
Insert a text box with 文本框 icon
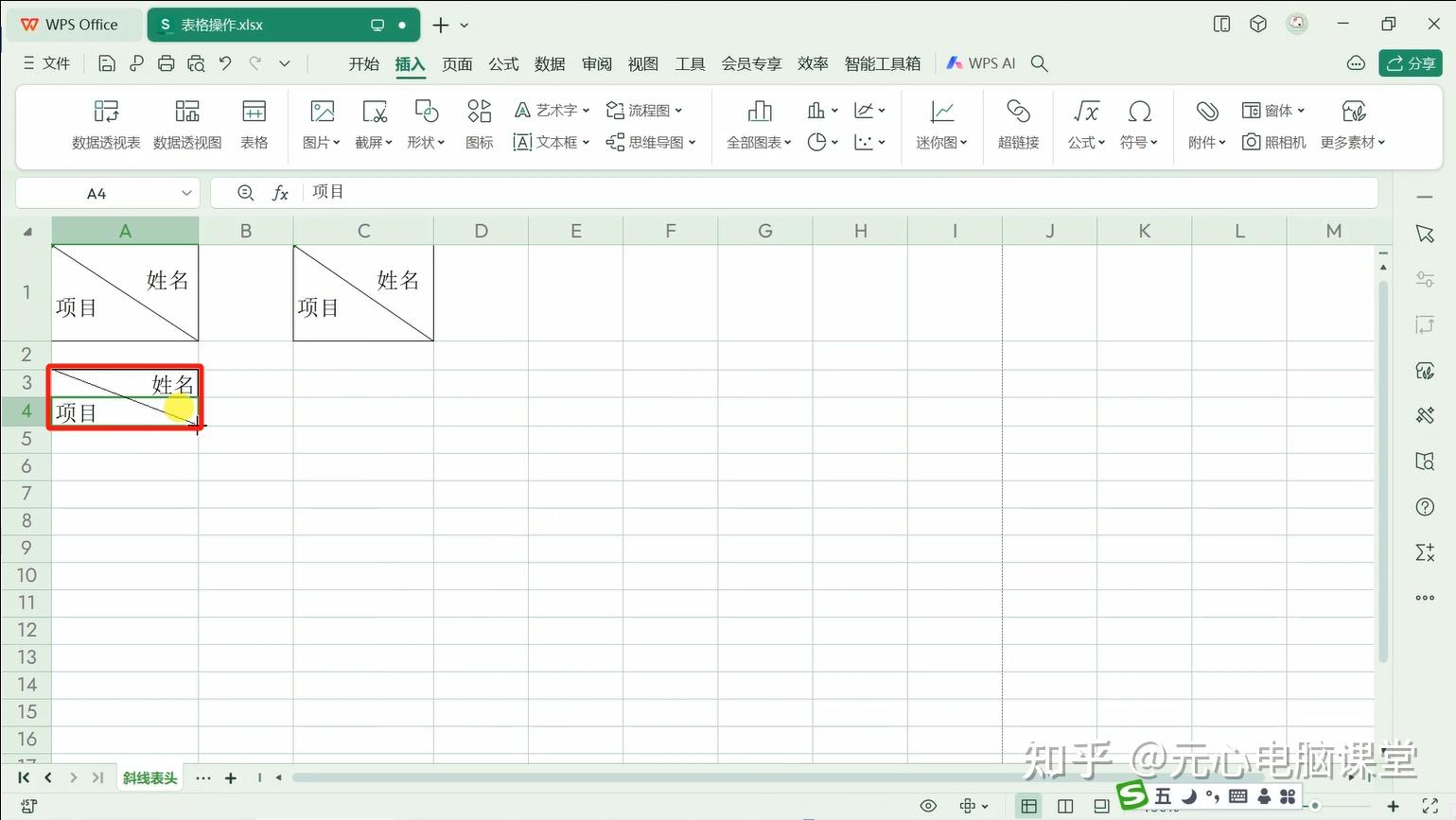[x=550, y=142]
